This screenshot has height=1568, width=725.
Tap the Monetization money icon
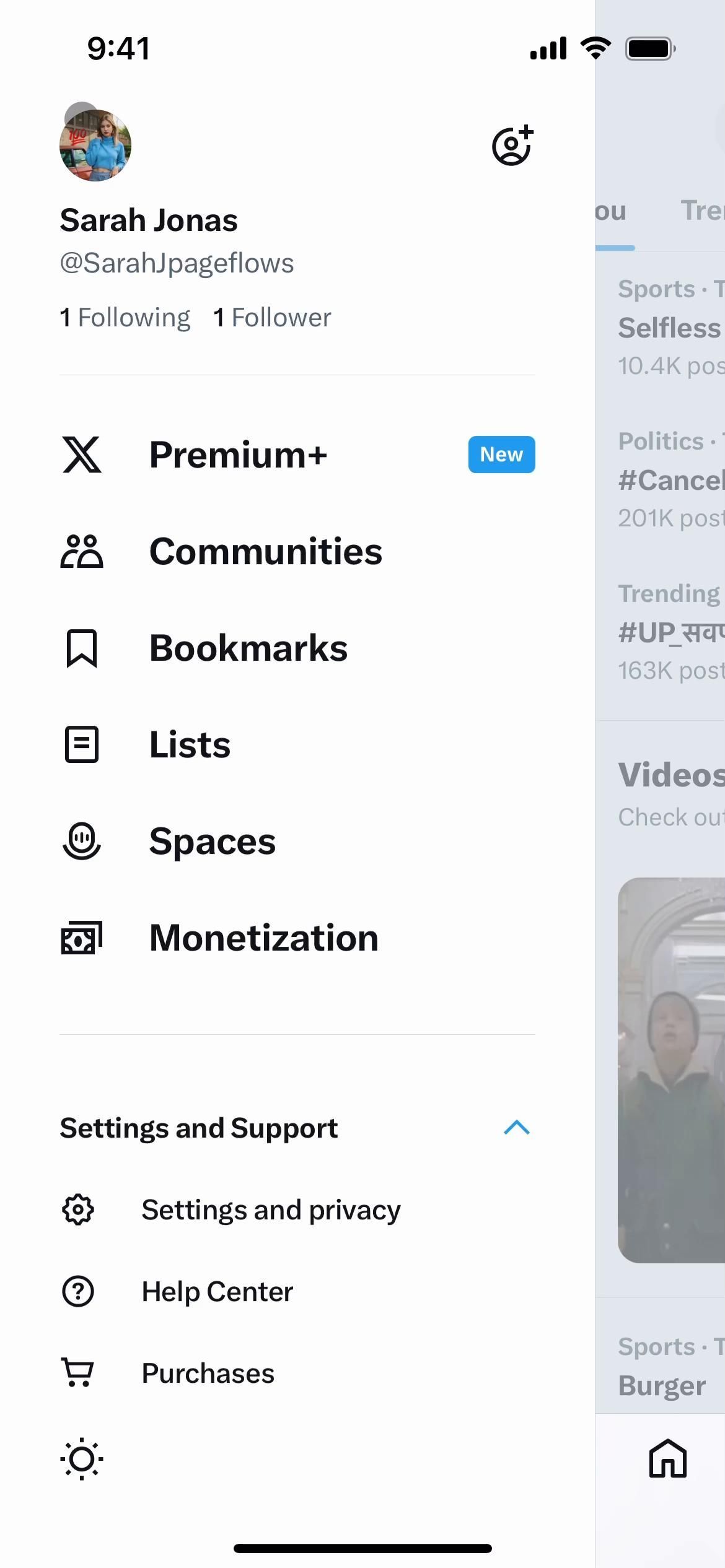click(x=82, y=938)
